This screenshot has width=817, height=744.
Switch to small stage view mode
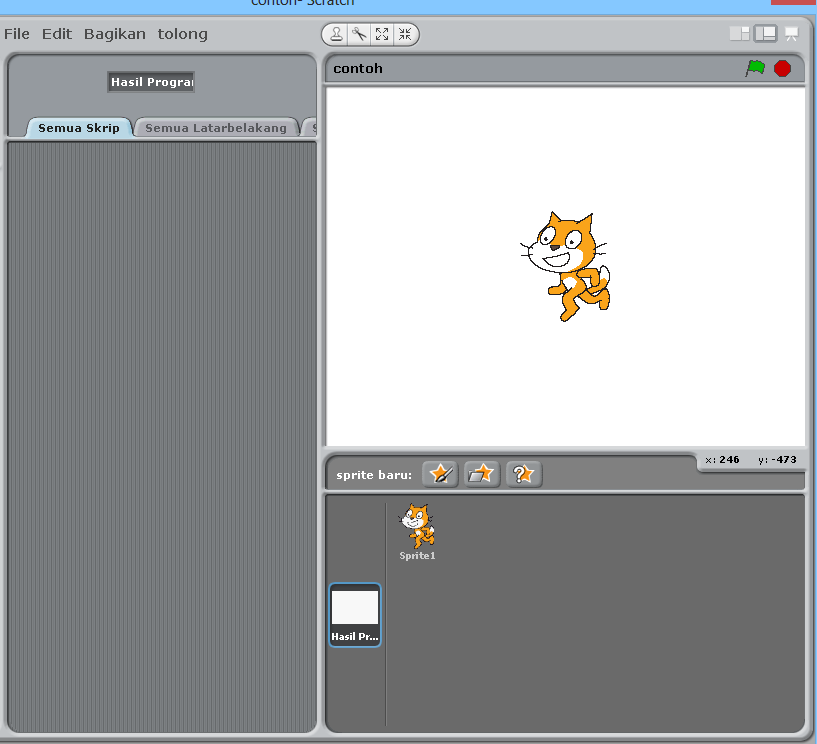coord(739,34)
